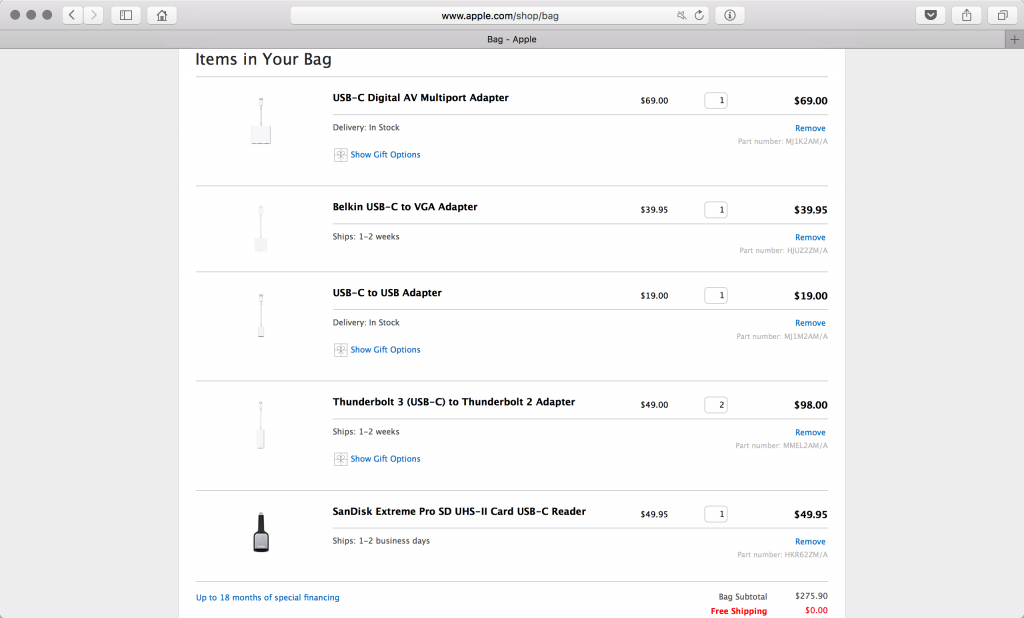Reload the page with refresh icon
Screen dimensions: 1024x618
(x=699, y=15)
